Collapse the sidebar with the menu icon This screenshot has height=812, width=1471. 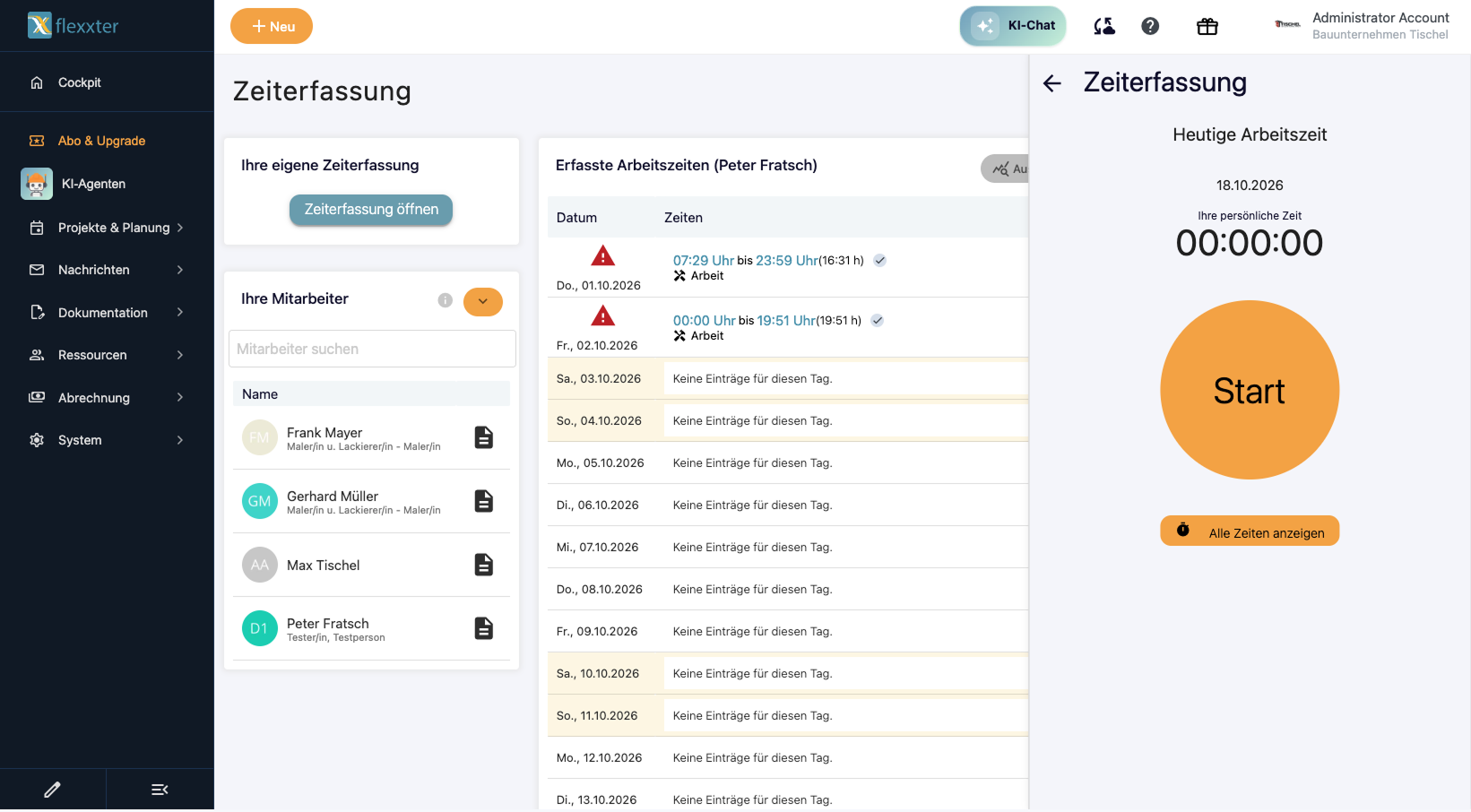[x=160, y=790]
